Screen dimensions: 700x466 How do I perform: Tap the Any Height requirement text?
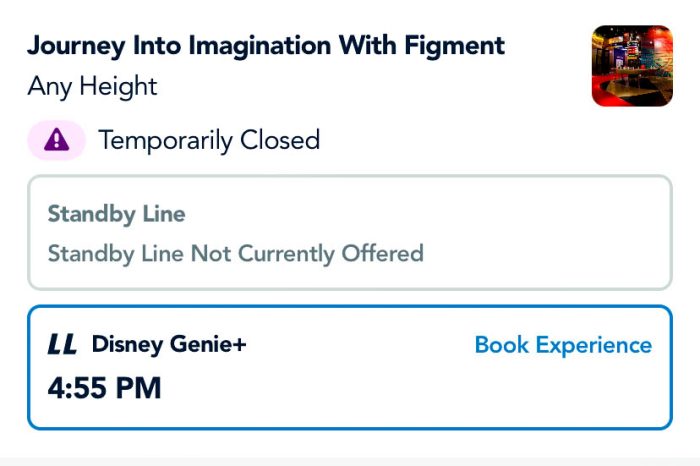[x=92, y=86]
